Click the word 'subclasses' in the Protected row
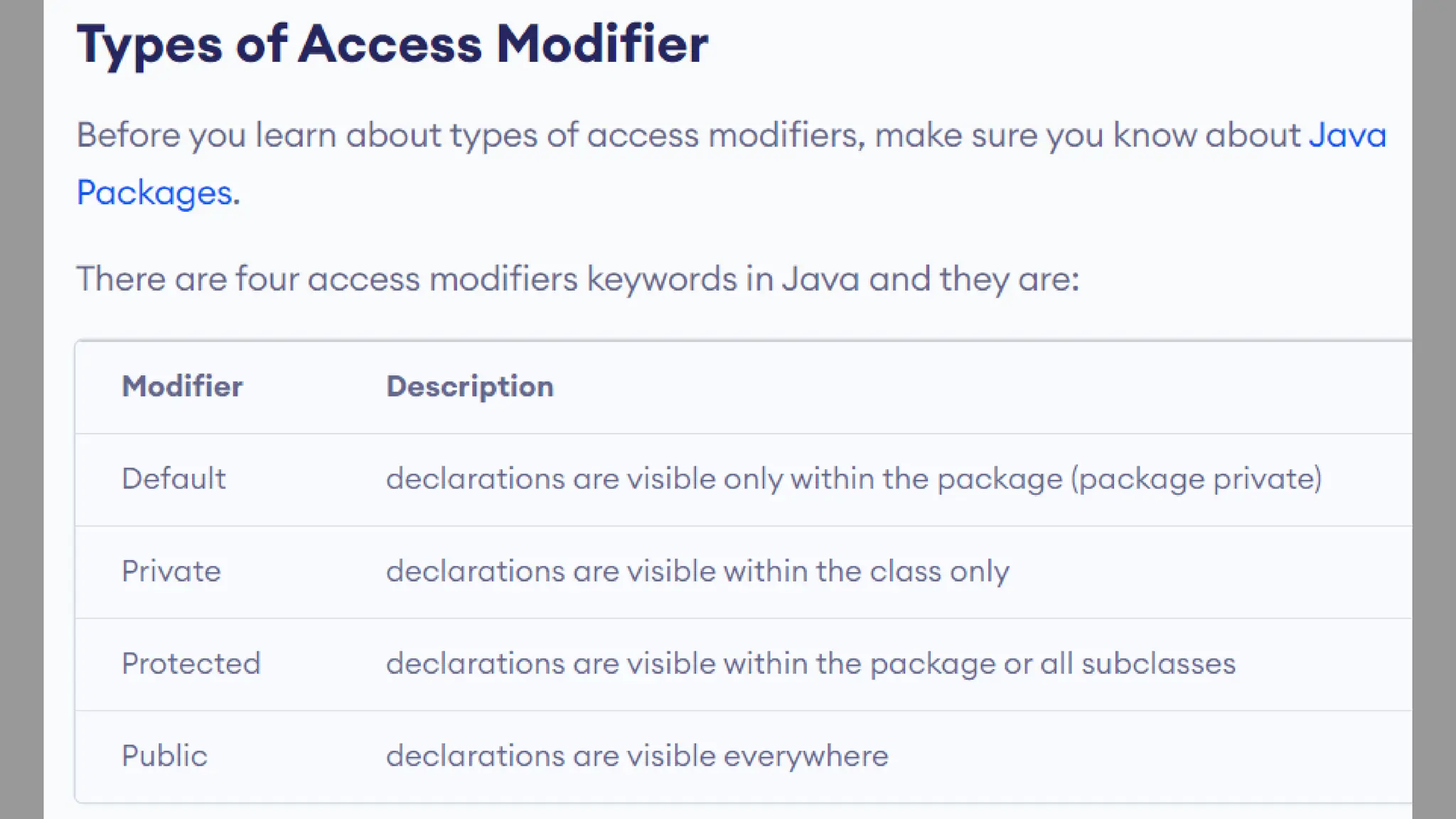Viewport: 1456px width, 819px height. [x=1158, y=663]
